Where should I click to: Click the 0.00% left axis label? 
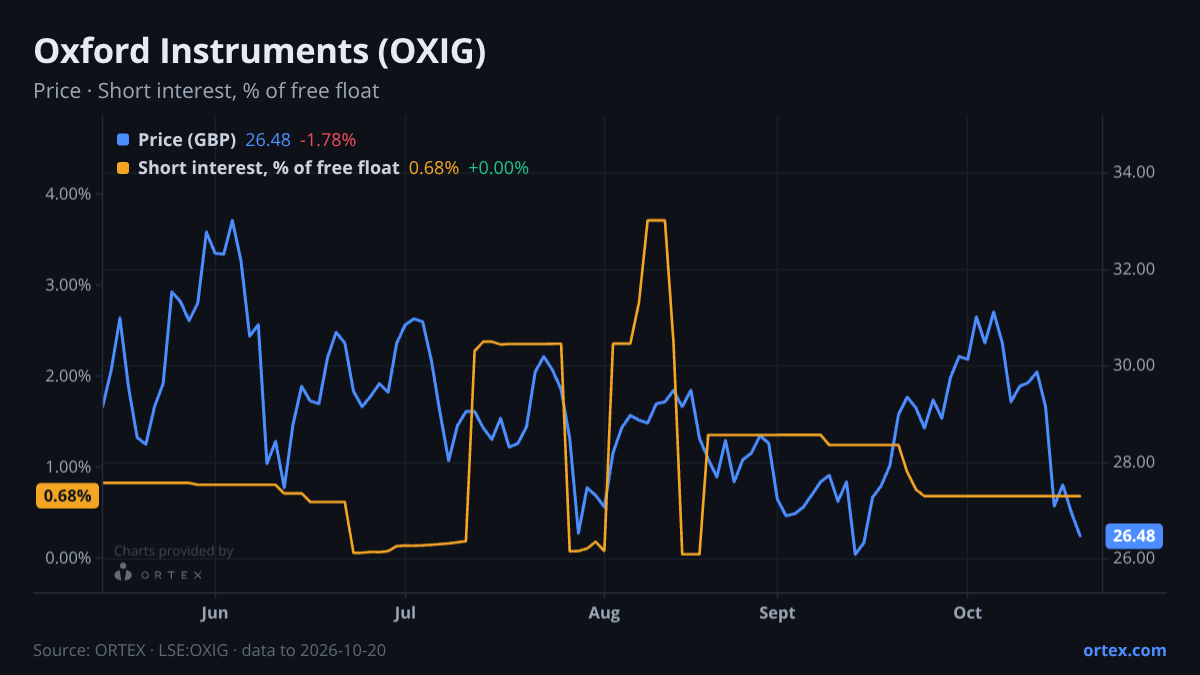click(67, 558)
